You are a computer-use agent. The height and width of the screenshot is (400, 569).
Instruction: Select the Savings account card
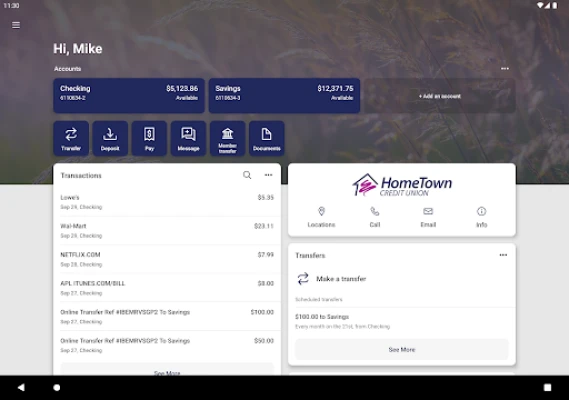pos(284,96)
